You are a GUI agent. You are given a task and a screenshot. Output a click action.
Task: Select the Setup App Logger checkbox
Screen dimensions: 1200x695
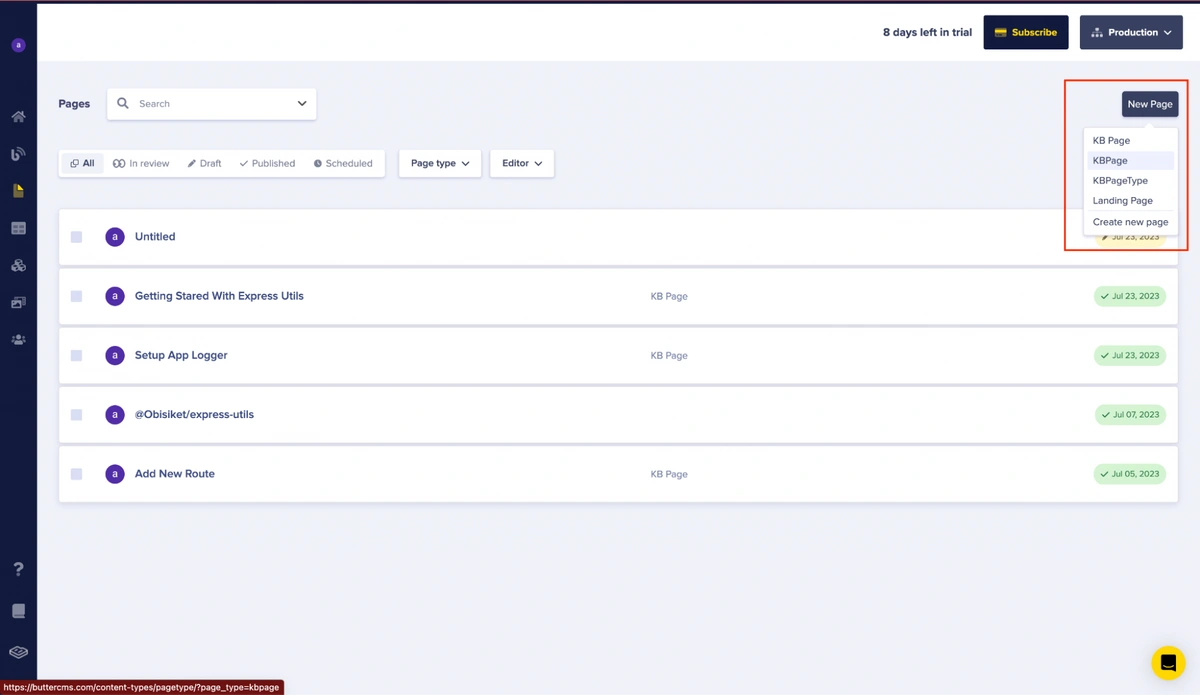(76, 356)
